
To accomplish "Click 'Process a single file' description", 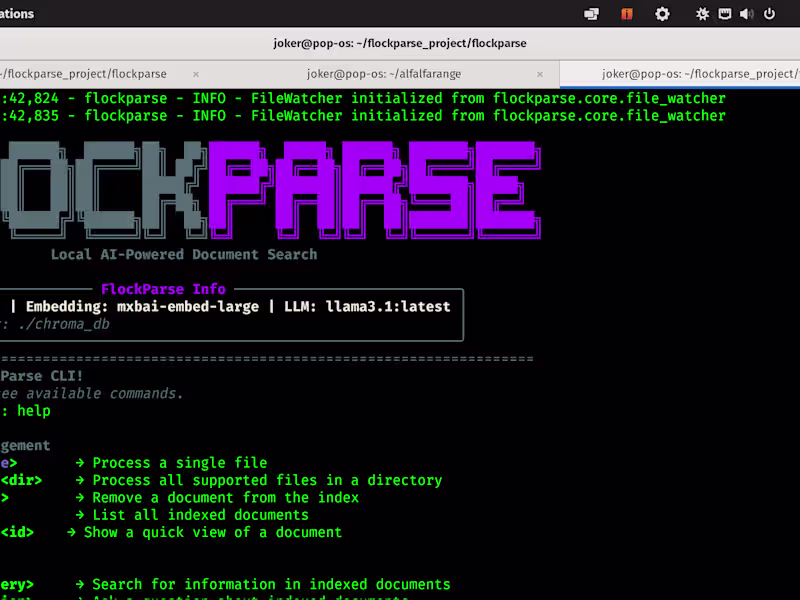I will [x=180, y=463].
